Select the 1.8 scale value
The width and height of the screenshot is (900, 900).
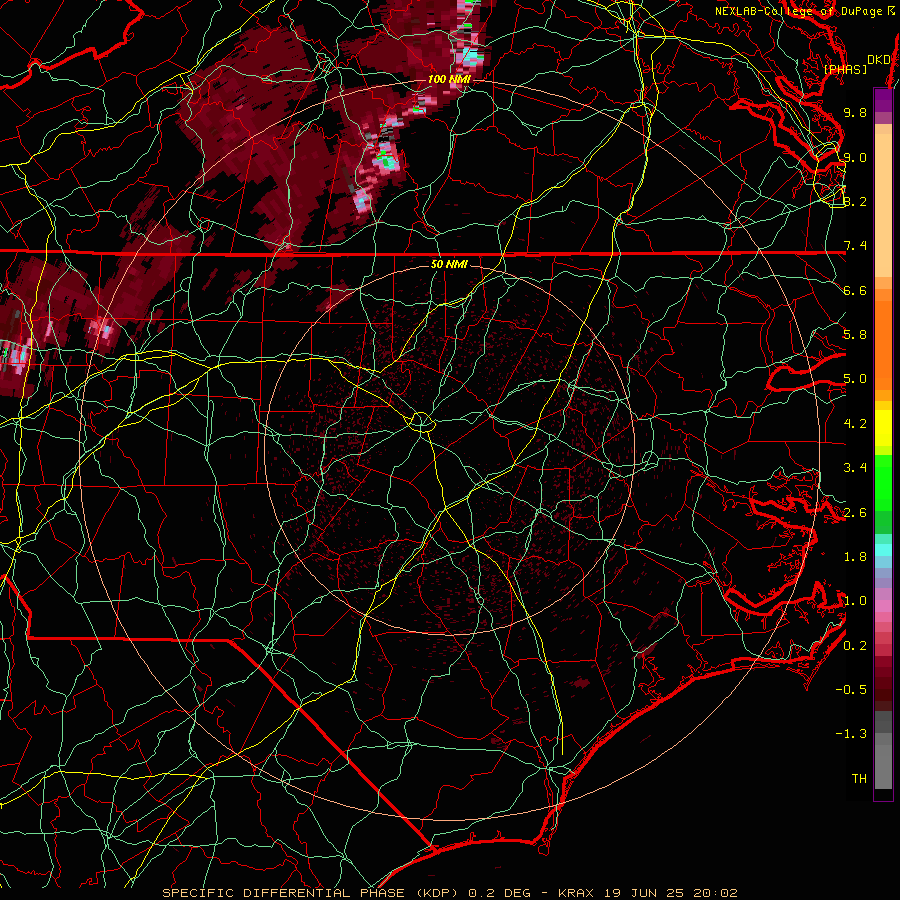[855, 557]
